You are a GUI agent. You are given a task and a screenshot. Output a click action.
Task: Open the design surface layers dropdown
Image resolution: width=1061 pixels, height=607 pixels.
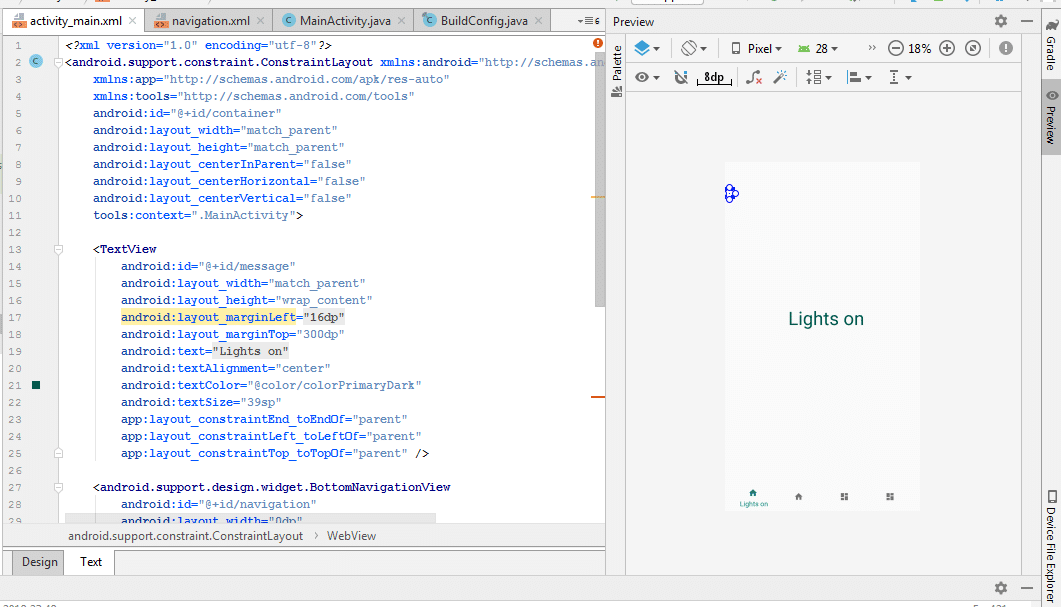(x=647, y=48)
